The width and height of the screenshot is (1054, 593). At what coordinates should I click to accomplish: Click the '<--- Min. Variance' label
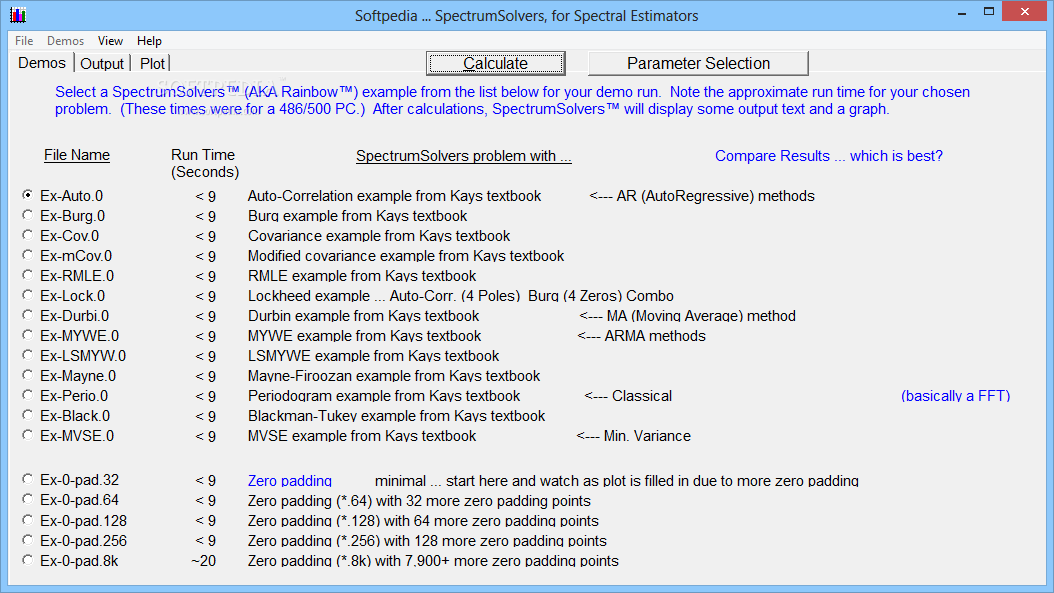tap(633, 436)
